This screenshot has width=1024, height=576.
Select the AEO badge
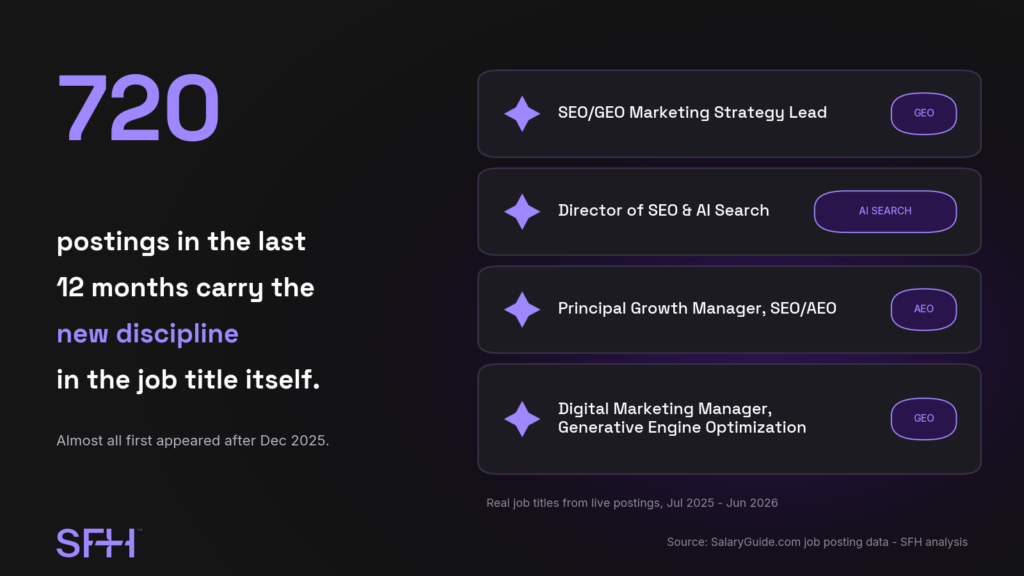(923, 310)
